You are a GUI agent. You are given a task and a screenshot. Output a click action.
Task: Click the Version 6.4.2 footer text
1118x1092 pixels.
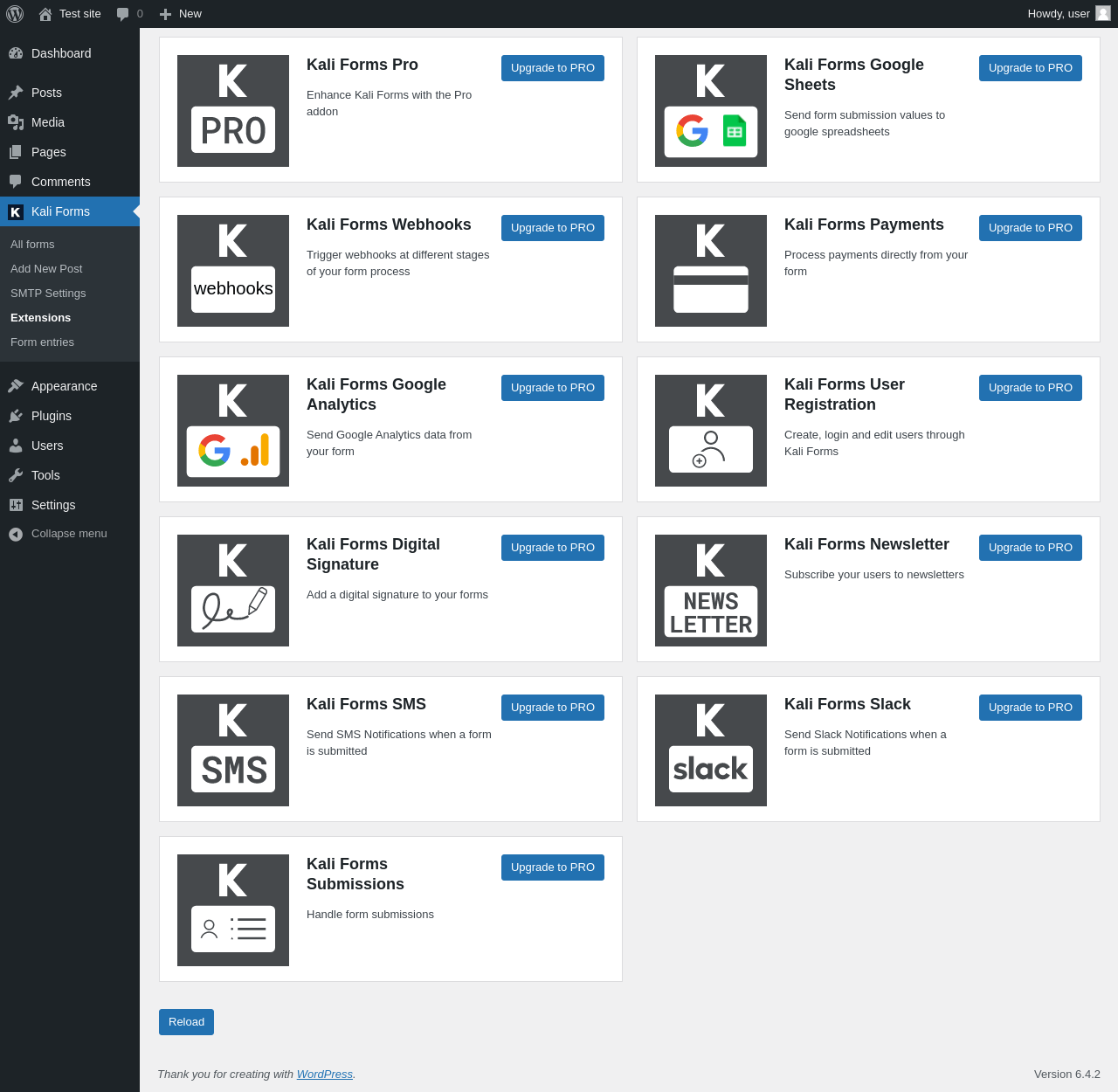click(x=1067, y=1075)
